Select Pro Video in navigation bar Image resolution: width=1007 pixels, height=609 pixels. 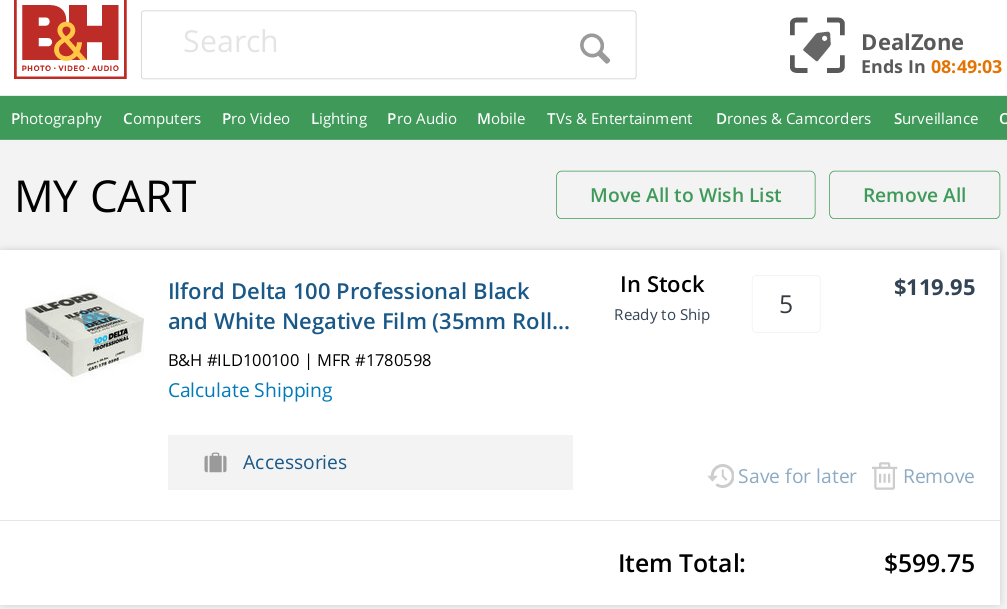click(x=256, y=119)
